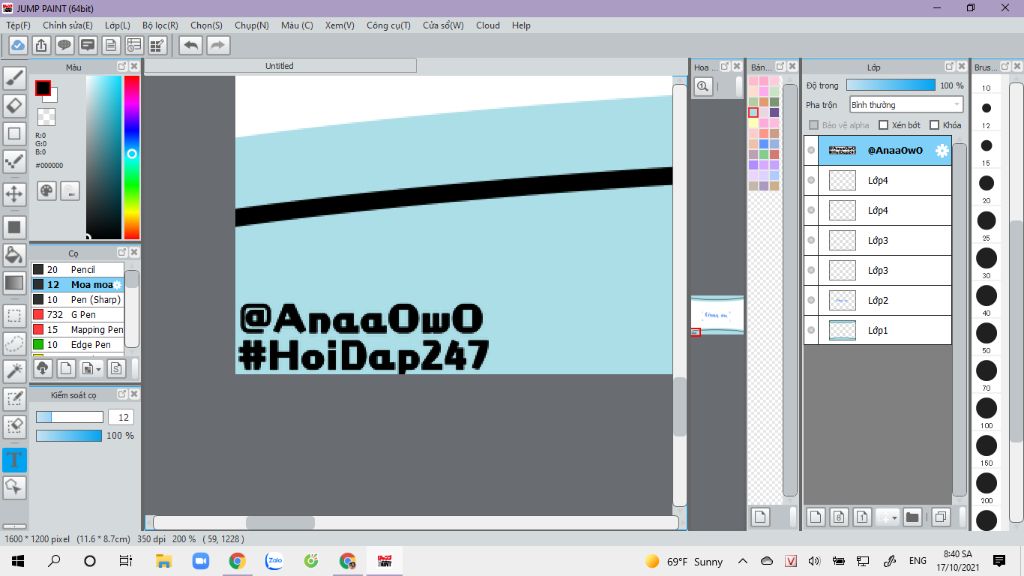Select the Select Pen tool
The image size is (1024, 576).
click(14, 399)
